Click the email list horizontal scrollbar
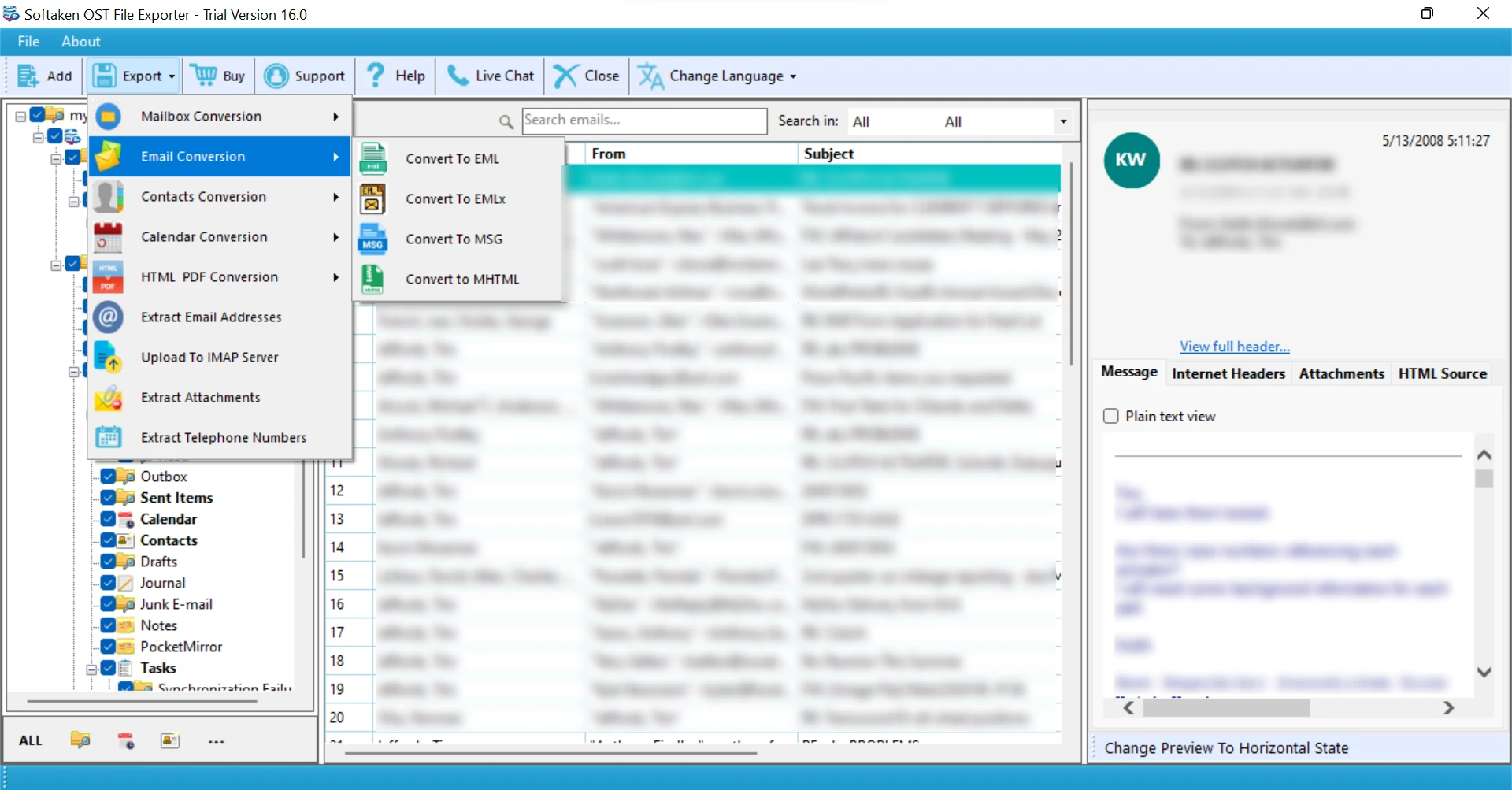The height and width of the screenshot is (790, 1512). coord(551,753)
